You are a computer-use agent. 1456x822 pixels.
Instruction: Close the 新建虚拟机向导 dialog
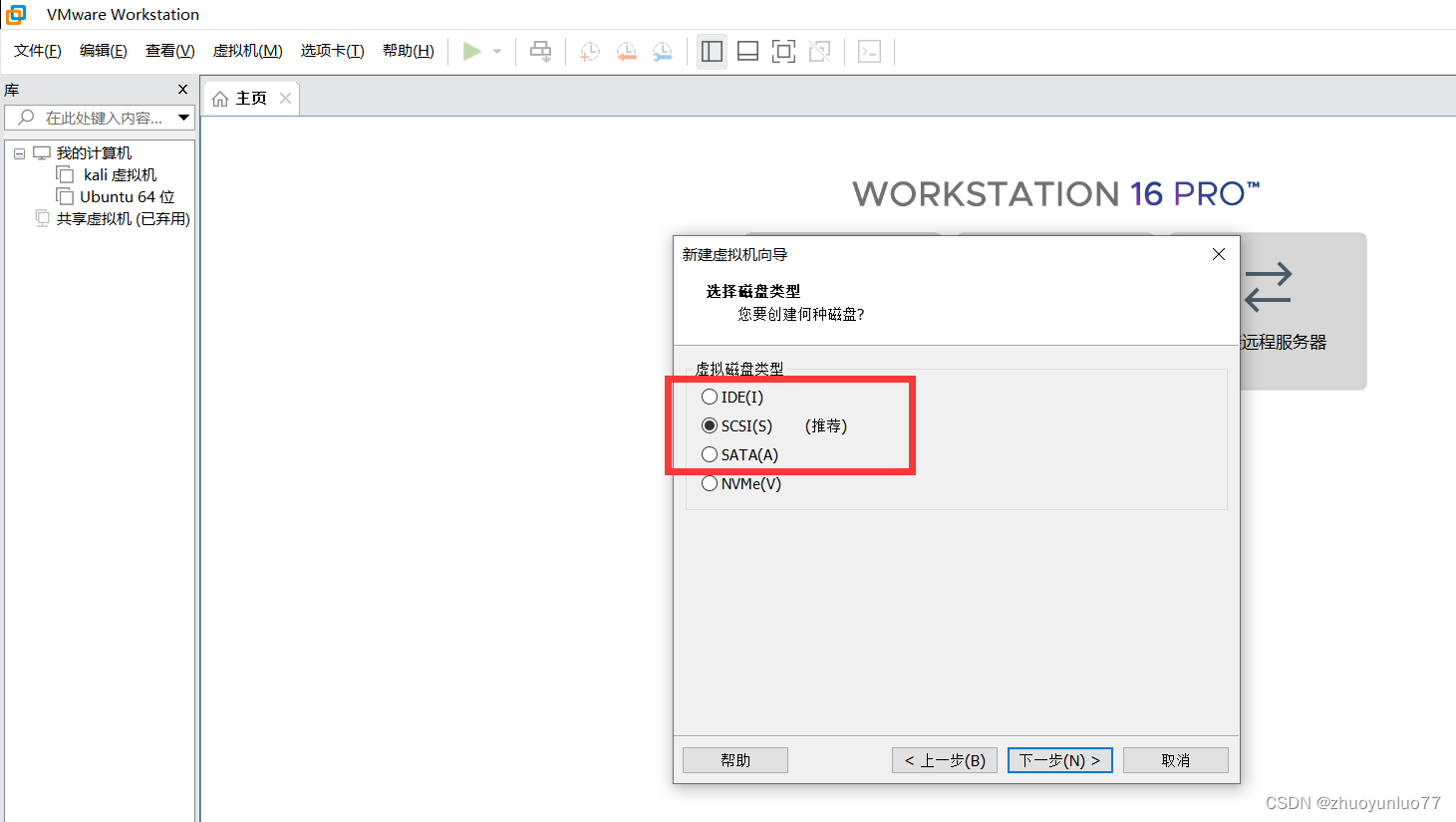tap(1219, 254)
